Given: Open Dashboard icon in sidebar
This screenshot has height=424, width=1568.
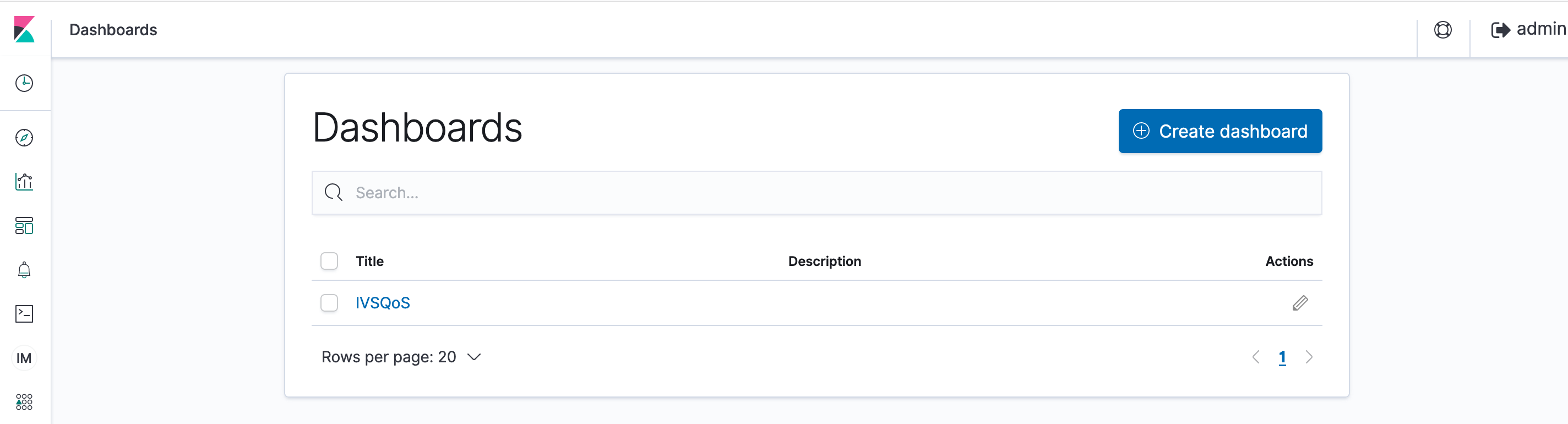Looking at the screenshot, I should [x=24, y=225].
